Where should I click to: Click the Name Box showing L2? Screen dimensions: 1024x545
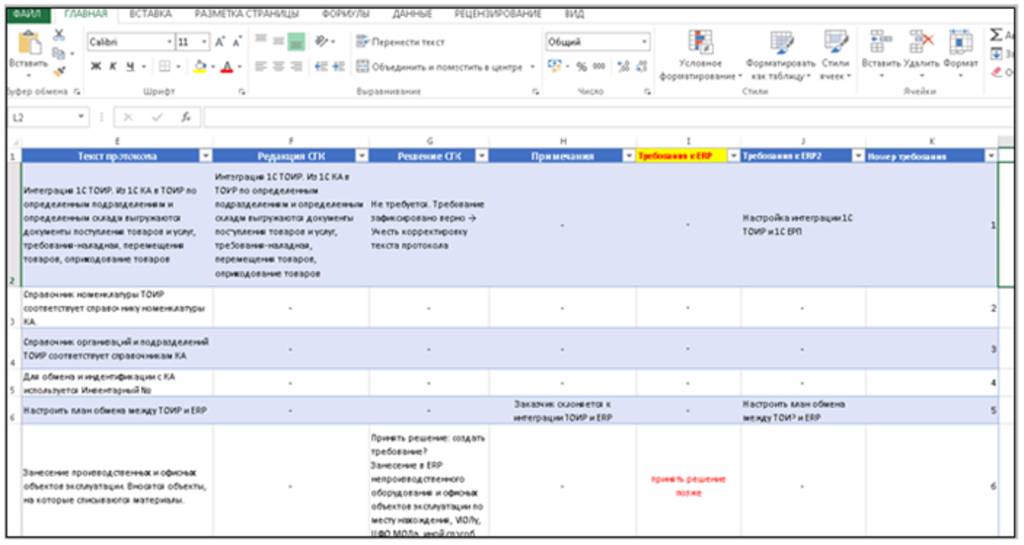[x=45, y=117]
